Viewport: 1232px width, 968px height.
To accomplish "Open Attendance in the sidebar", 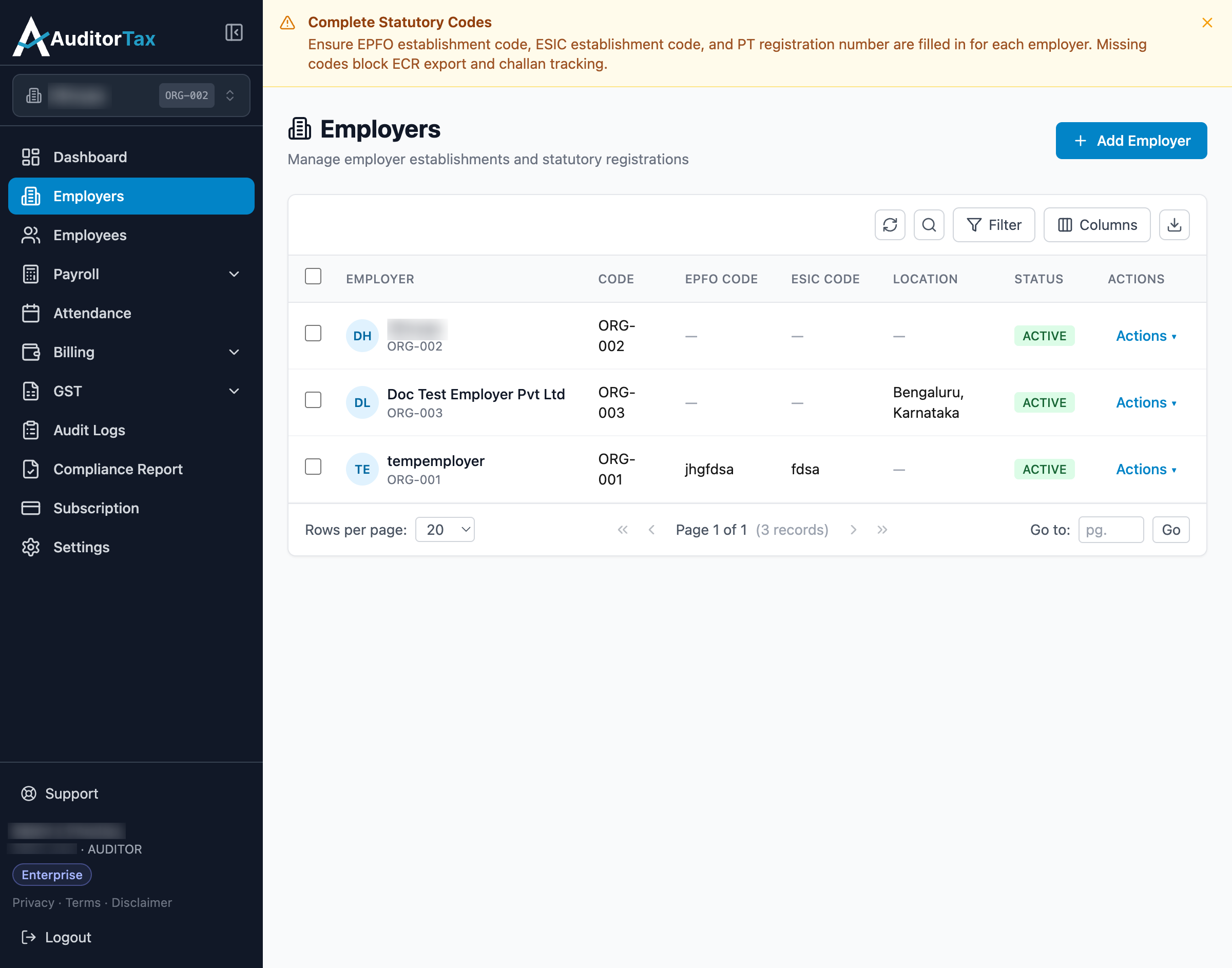I will coord(131,313).
